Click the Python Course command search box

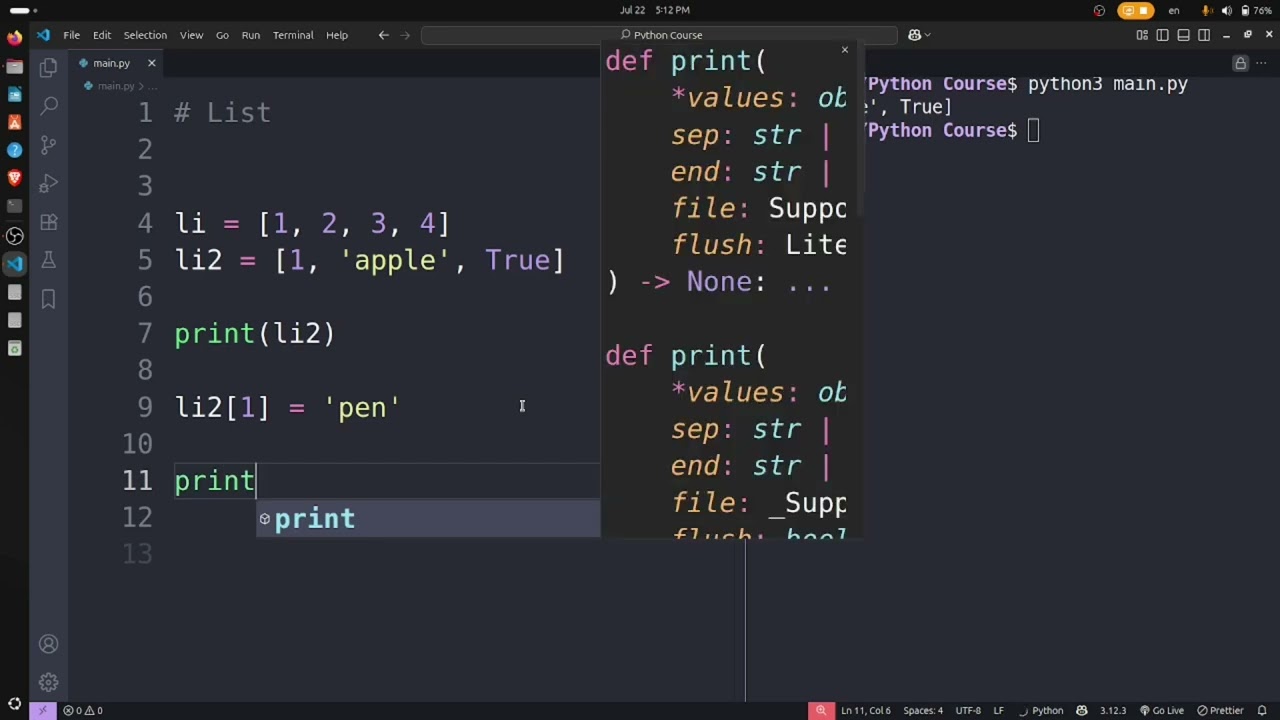660,35
